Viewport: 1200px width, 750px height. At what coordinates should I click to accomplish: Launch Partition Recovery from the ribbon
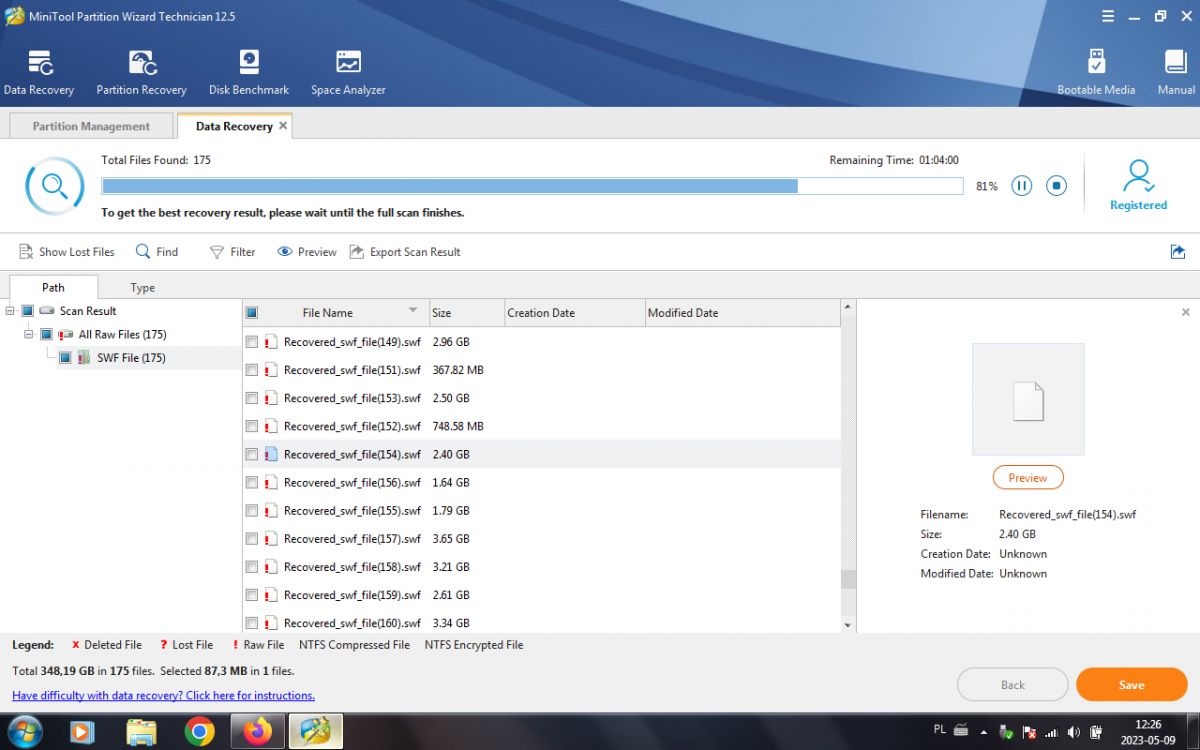click(142, 63)
